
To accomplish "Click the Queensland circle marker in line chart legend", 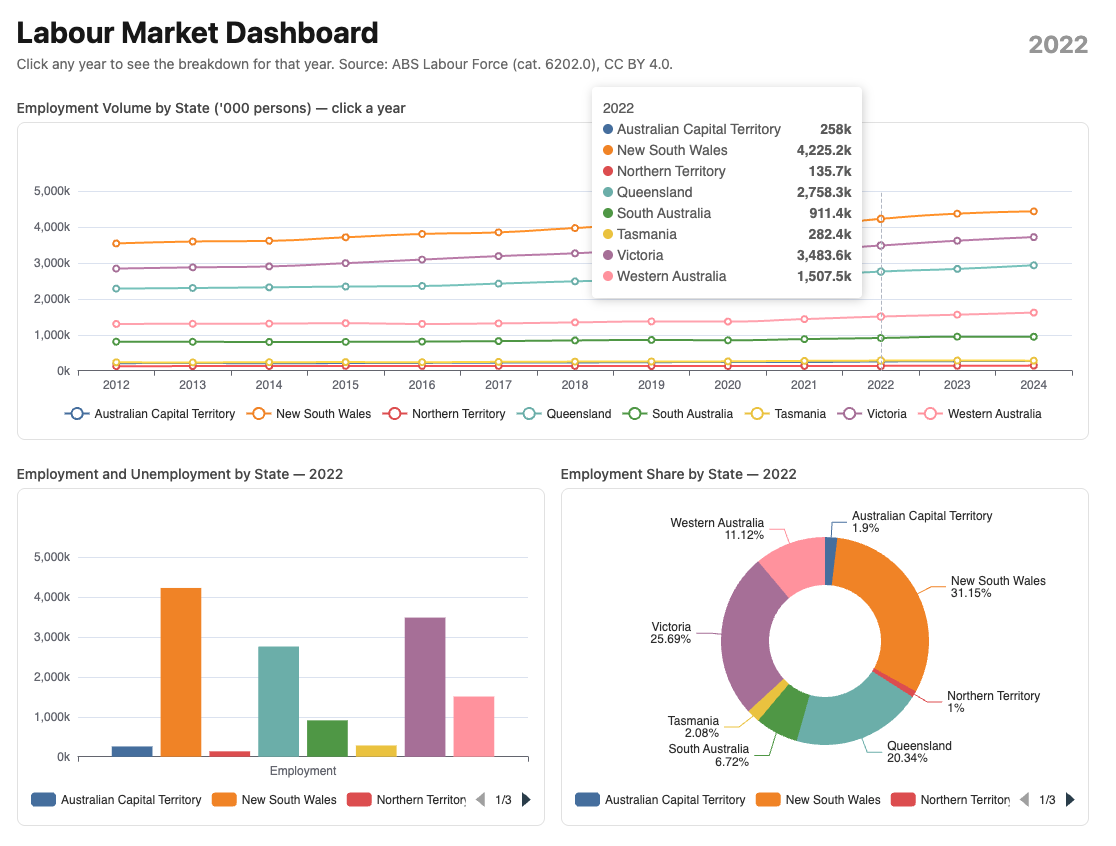I will [x=528, y=413].
